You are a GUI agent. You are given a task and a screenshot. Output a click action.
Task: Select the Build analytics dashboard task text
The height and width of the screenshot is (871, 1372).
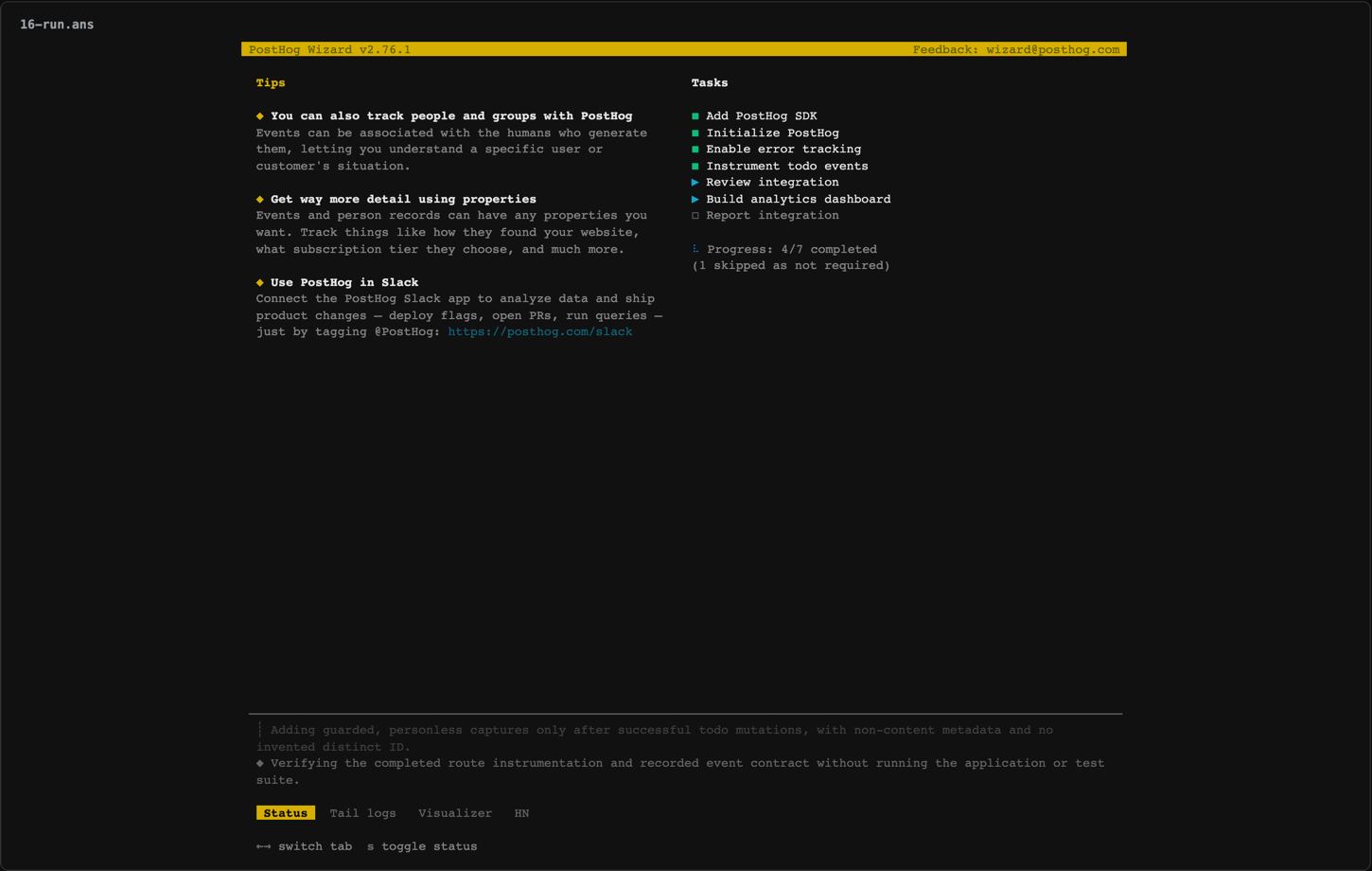tap(799, 200)
